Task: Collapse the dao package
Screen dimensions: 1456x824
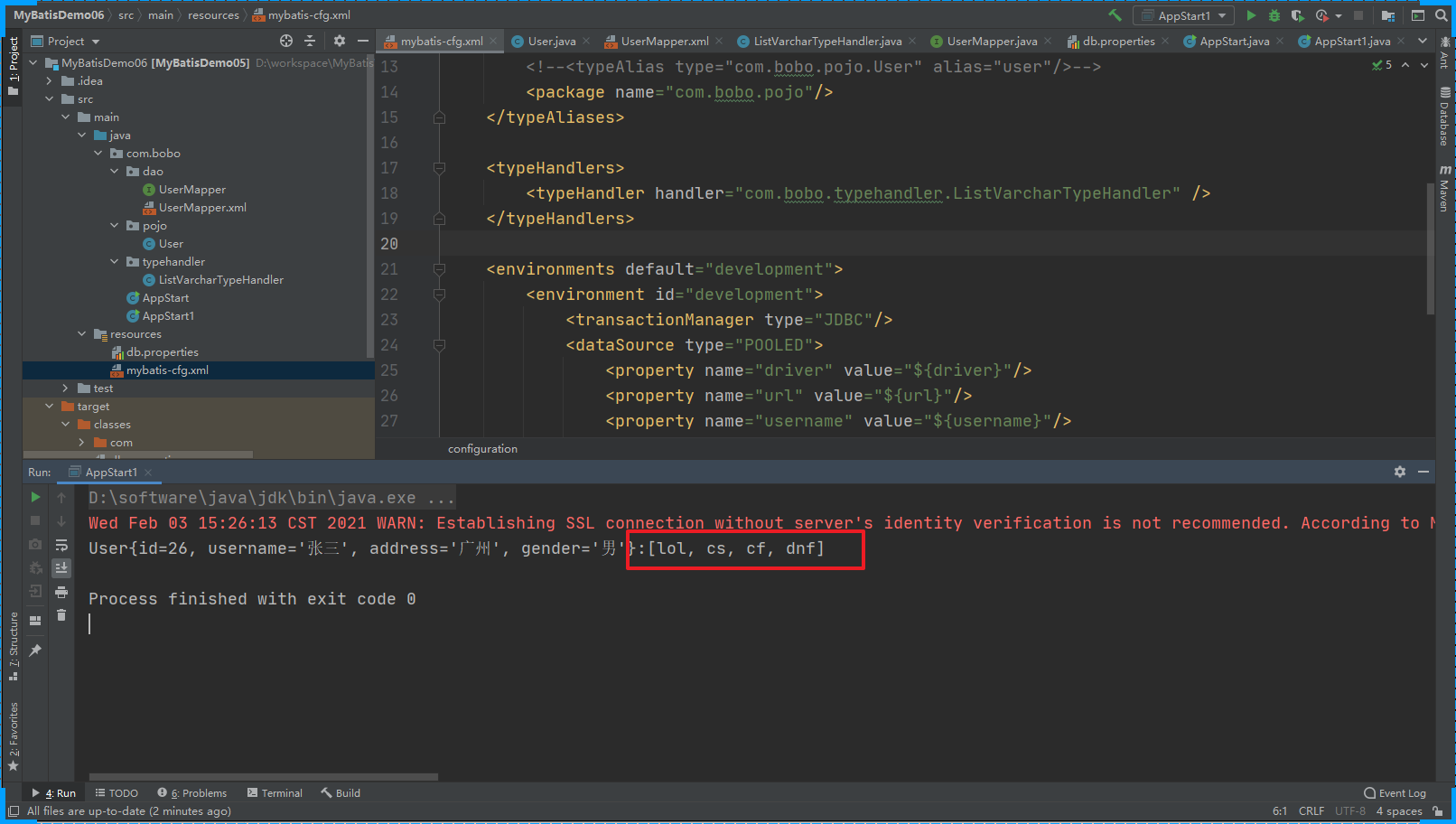Action: point(114,171)
